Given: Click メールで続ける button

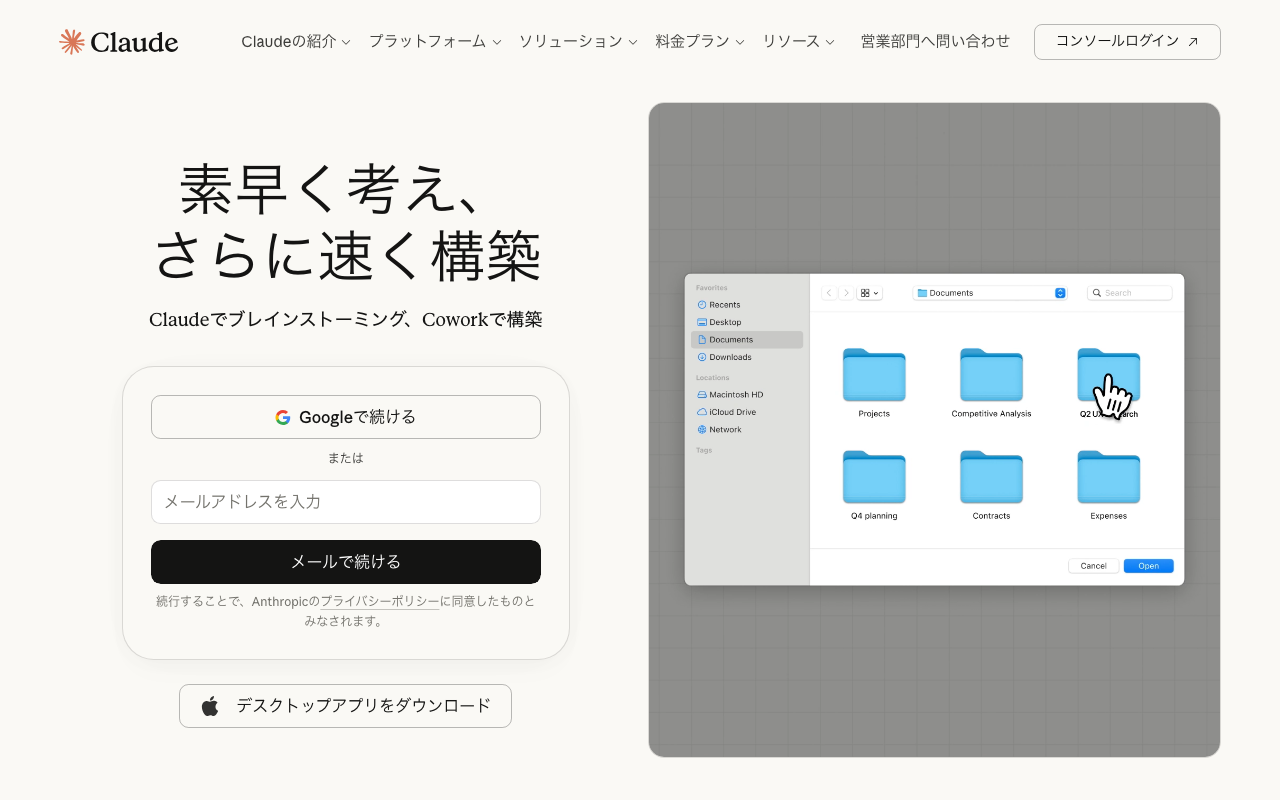Looking at the screenshot, I should pos(346,562).
